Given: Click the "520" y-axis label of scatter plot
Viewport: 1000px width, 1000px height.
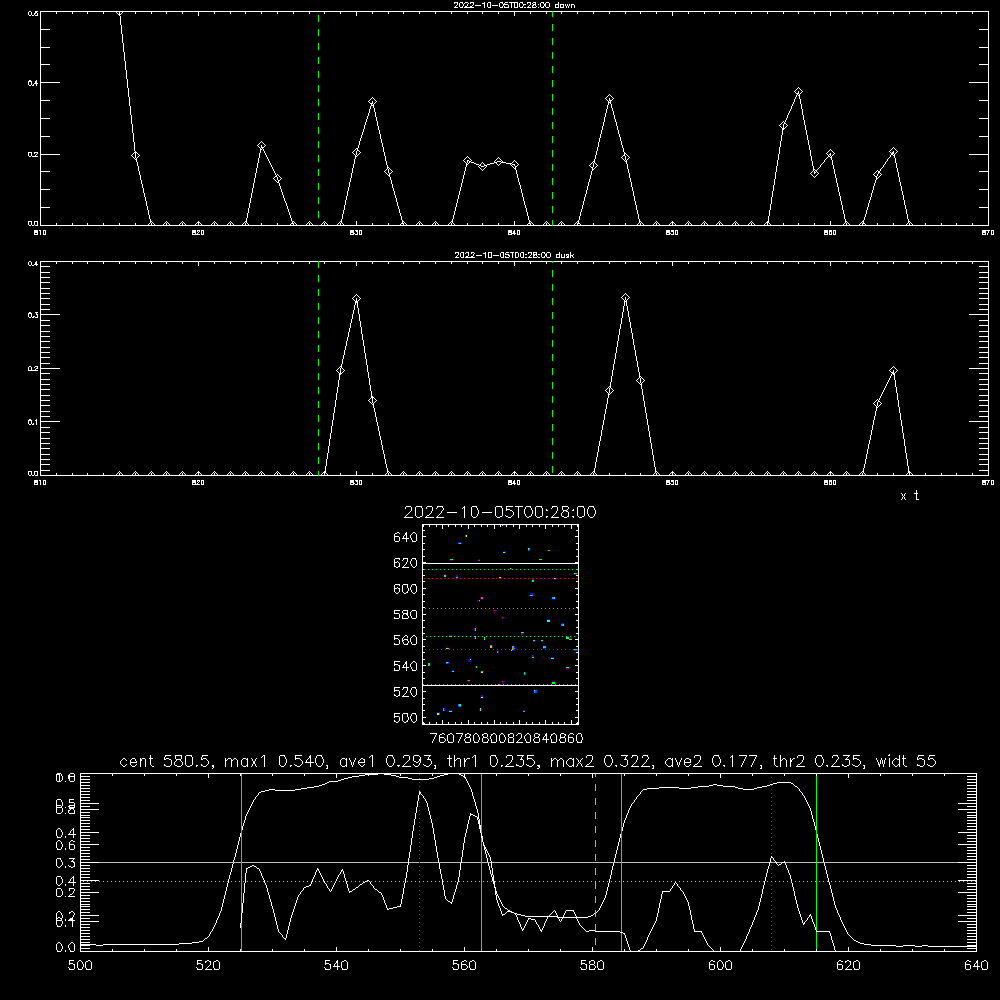Looking at the screenshot, I should pyautogui.click(x=405, y=692).
